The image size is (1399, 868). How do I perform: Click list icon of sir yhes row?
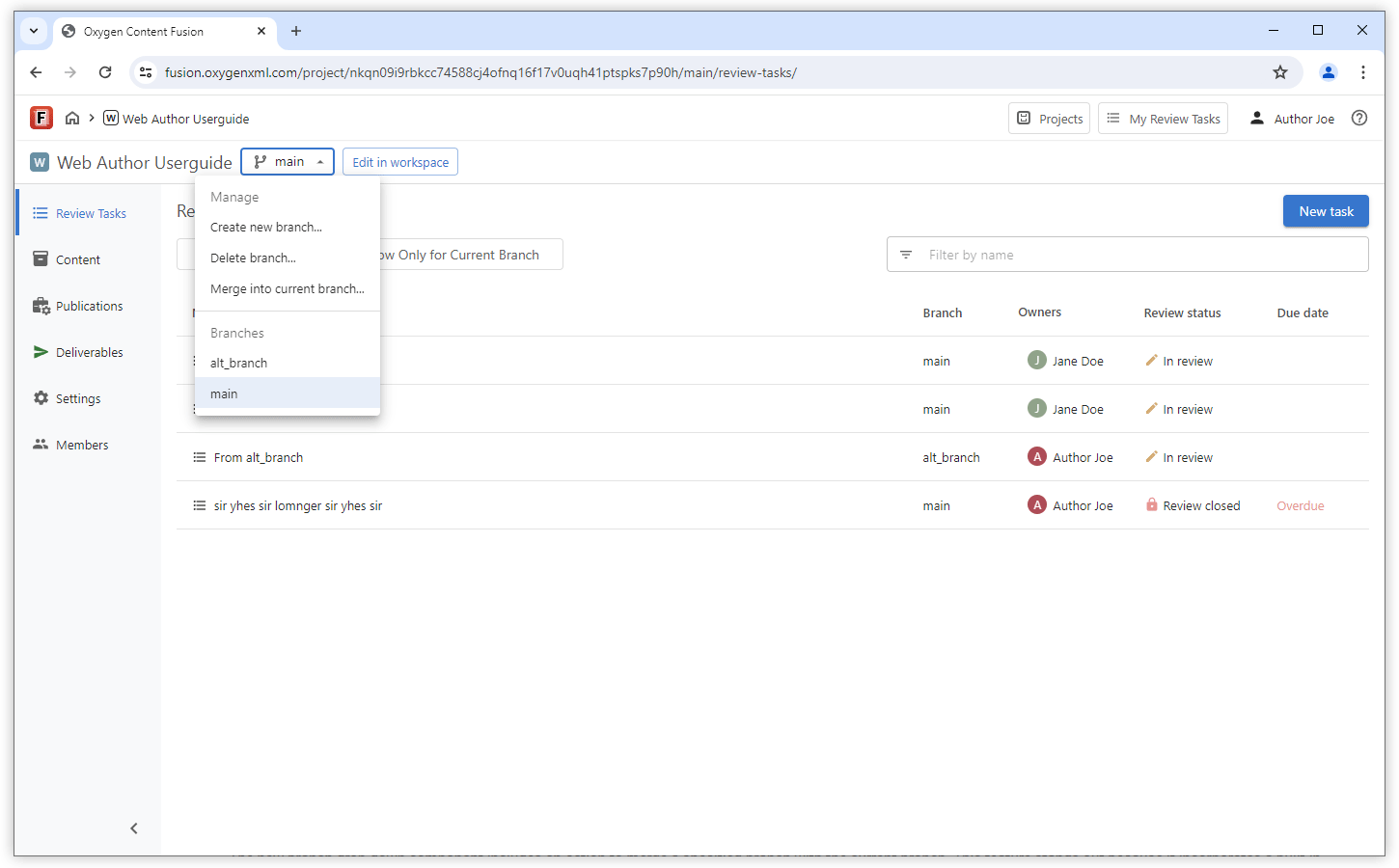(200, 505)
